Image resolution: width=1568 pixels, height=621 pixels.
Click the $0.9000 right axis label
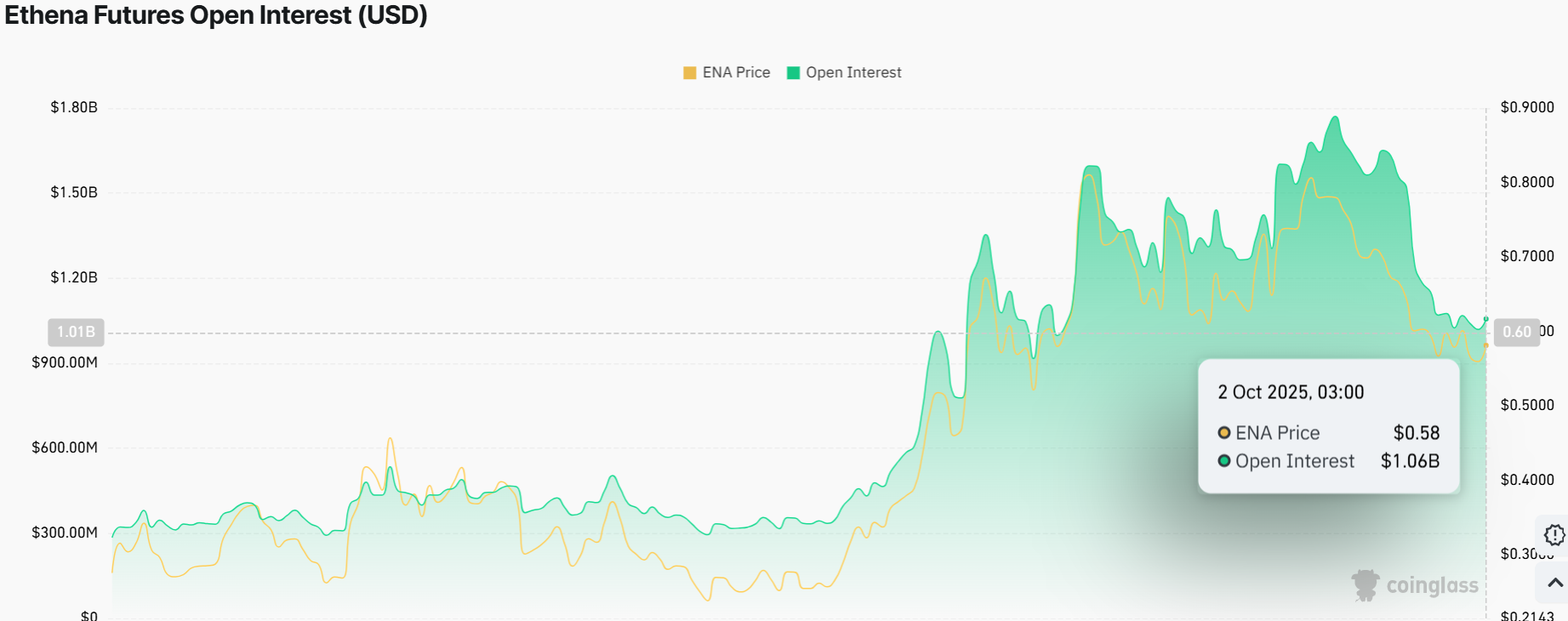(1527, 107)
